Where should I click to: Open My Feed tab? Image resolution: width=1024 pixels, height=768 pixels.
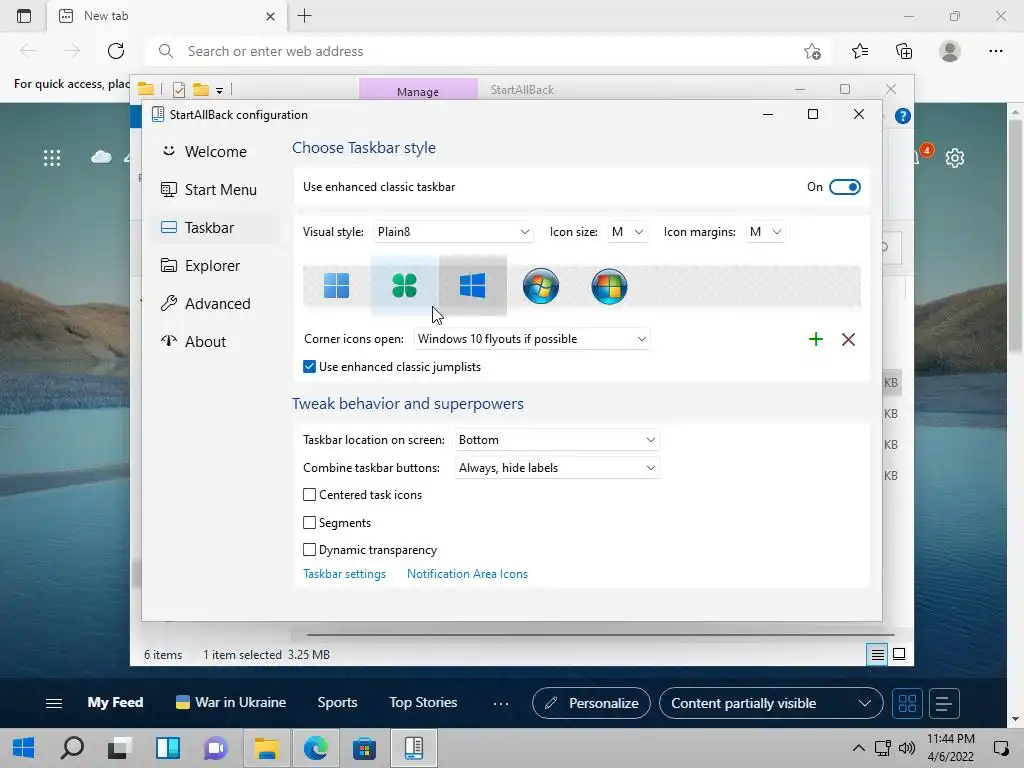[116, 703]
